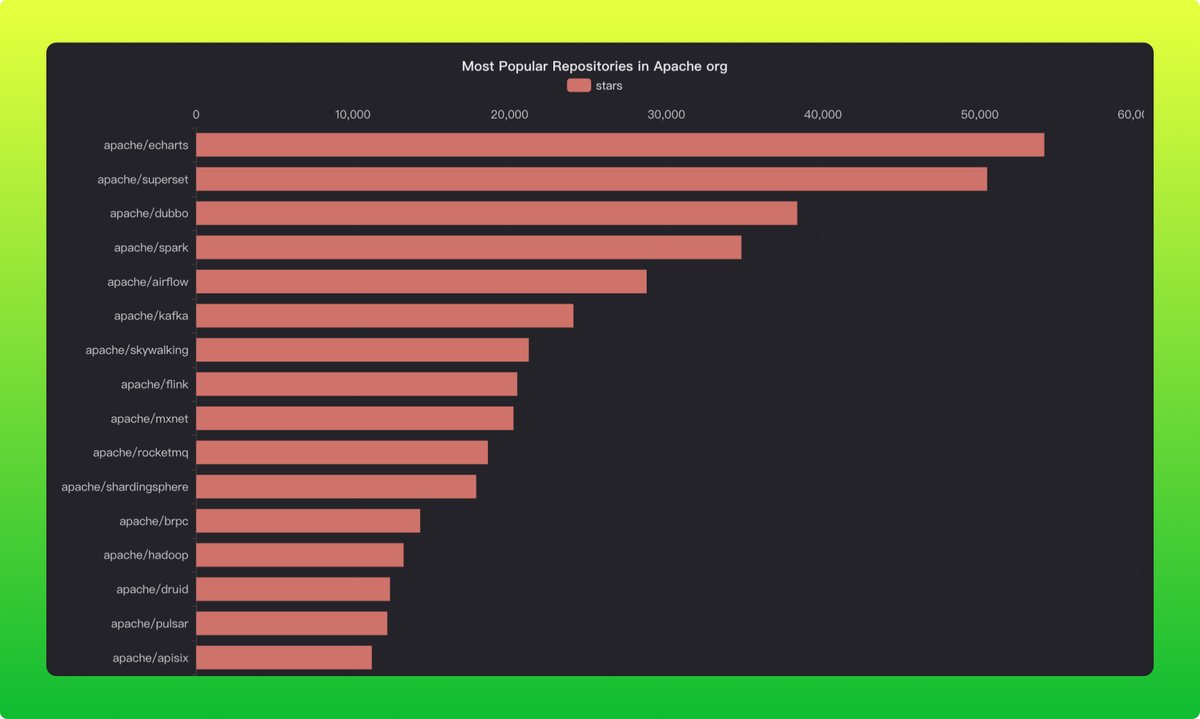The width and height of the screenshot is (1200, 719).
Task: Click the apache/superset bar
Action: (591, 179)
